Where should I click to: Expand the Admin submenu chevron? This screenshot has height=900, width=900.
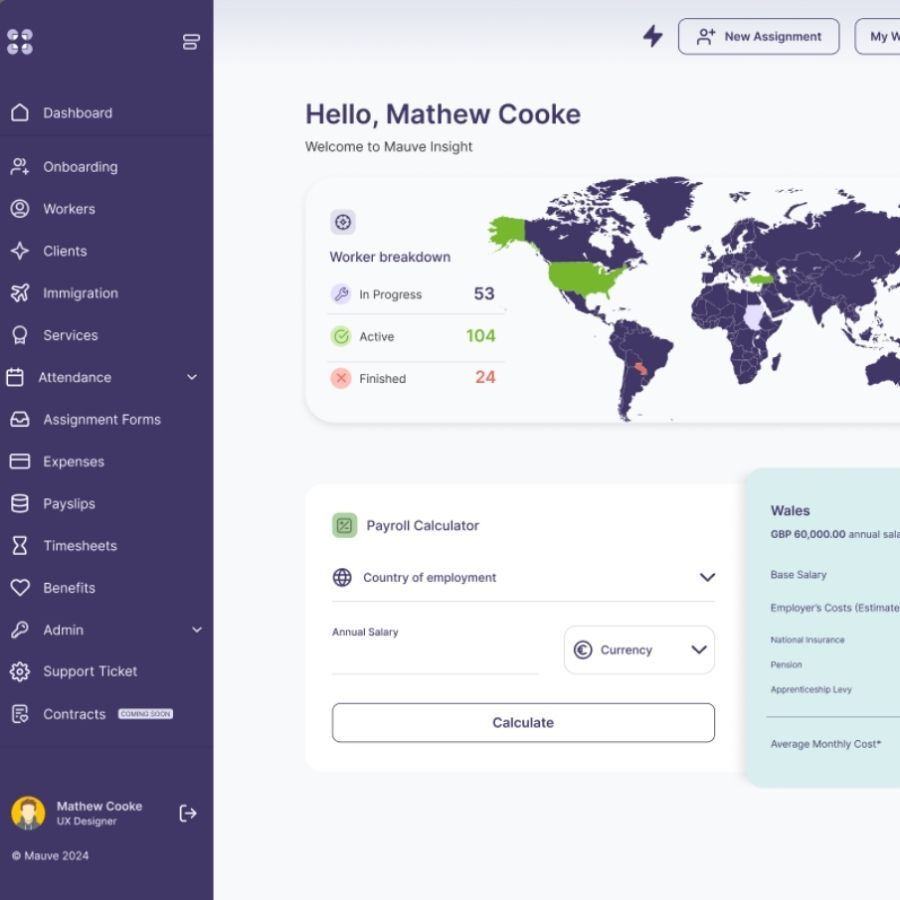pyautogui.click(x=196, y=630)
